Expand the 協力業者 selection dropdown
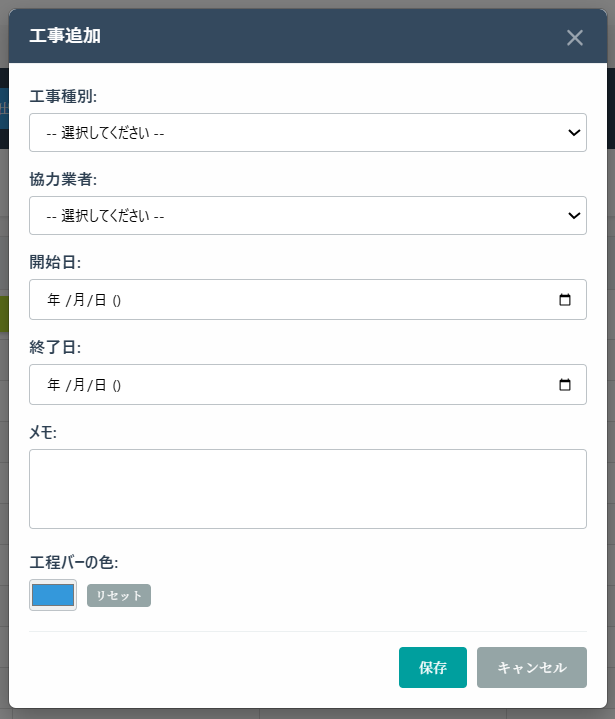This screenshot has width=615, height=719. (307, 215)
